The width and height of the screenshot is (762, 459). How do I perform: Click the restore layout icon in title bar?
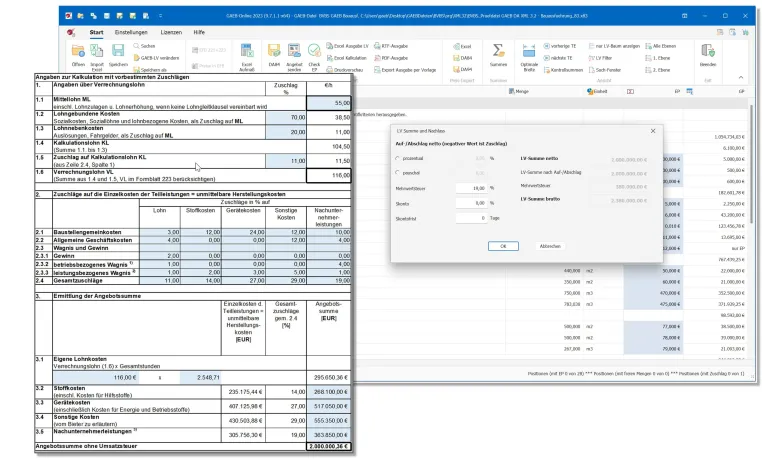(684, 16)
